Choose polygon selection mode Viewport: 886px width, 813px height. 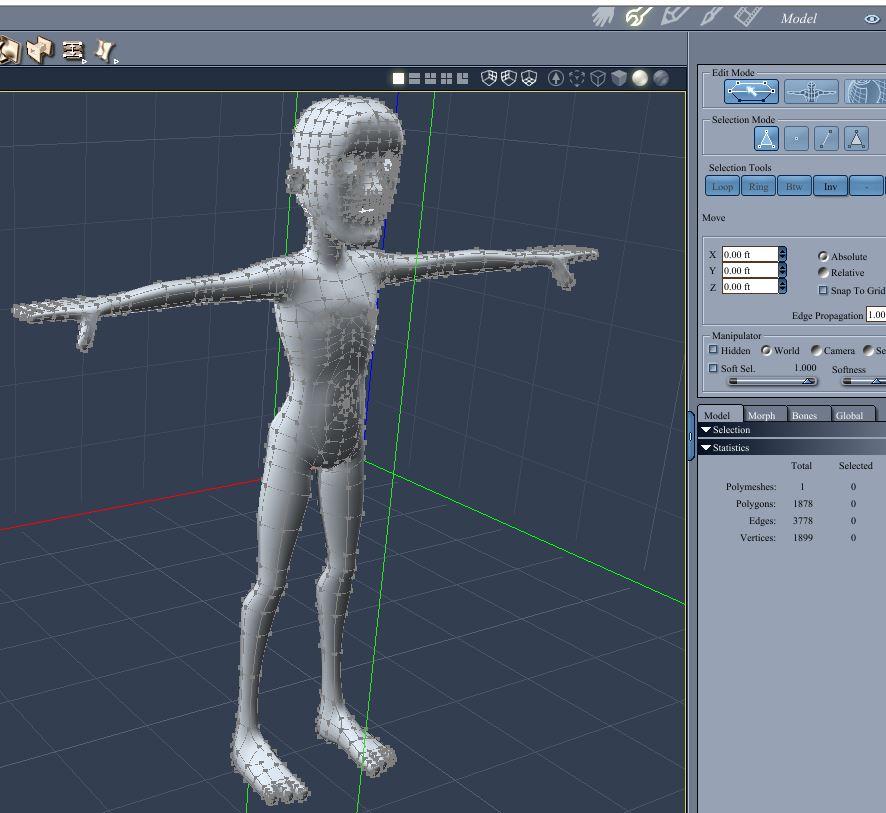[x=856, y=138]
